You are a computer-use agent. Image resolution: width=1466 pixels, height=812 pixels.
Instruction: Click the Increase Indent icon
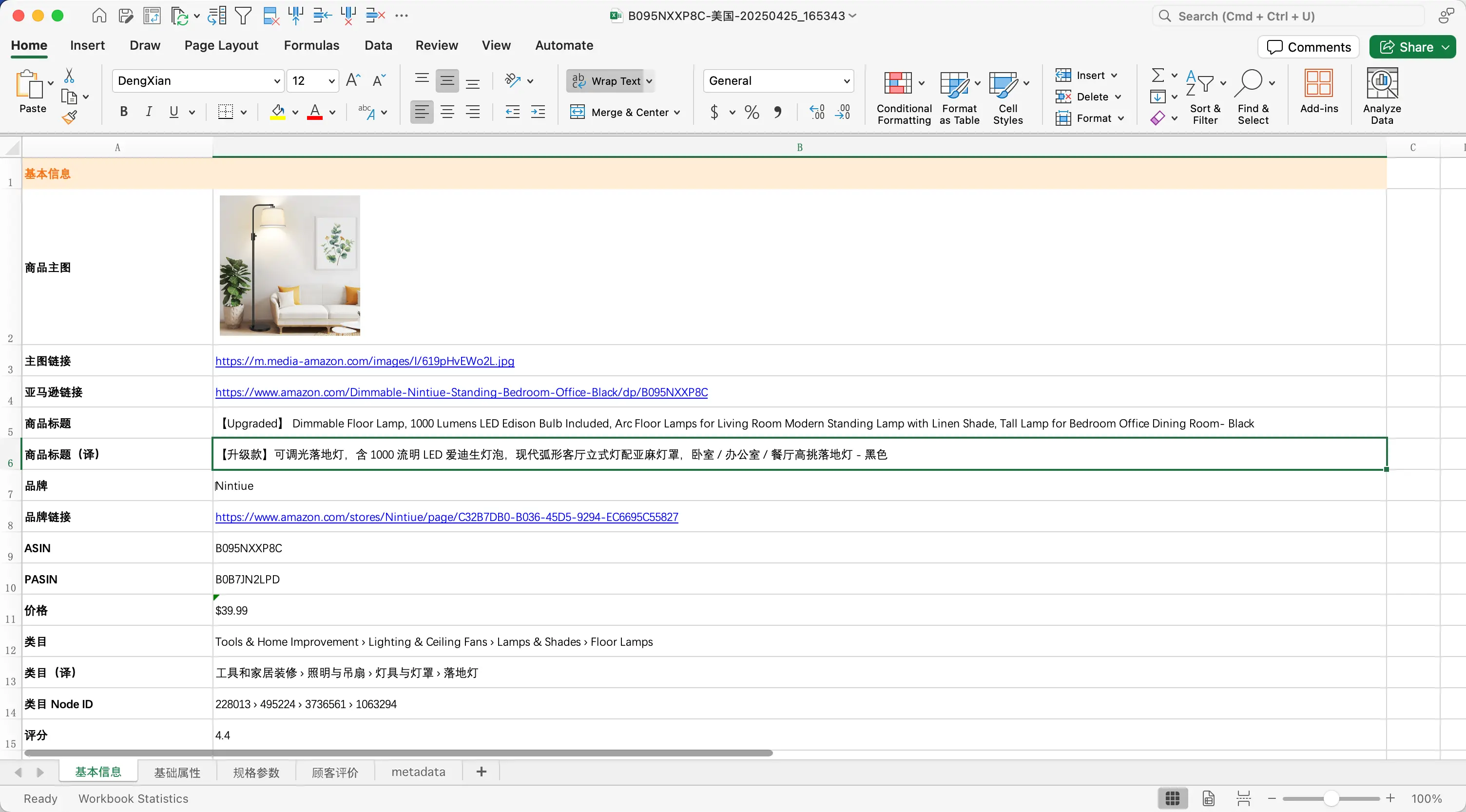click(x=538, y=112)
